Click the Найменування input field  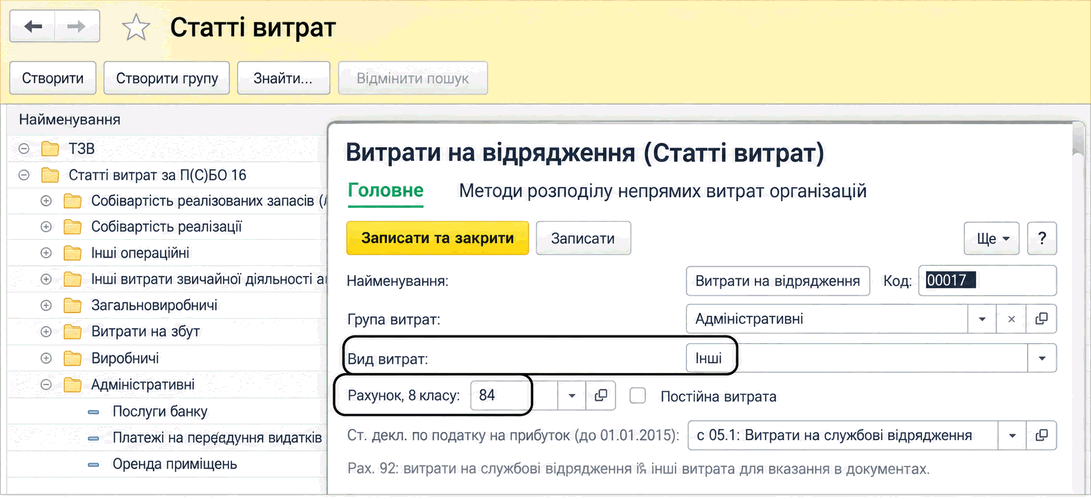(778, 281)
